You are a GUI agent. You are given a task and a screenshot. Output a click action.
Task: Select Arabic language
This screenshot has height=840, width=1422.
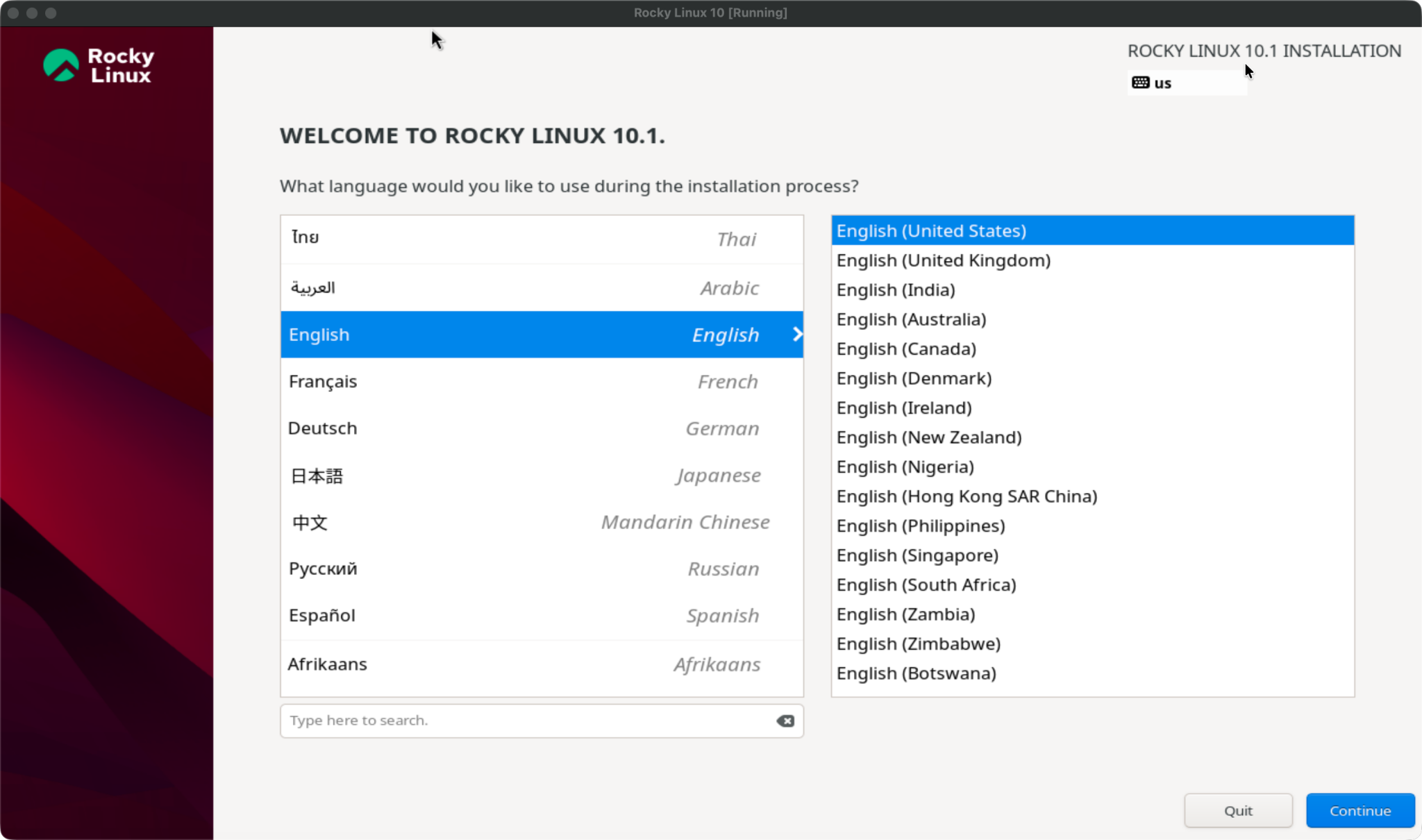(542, 287)
